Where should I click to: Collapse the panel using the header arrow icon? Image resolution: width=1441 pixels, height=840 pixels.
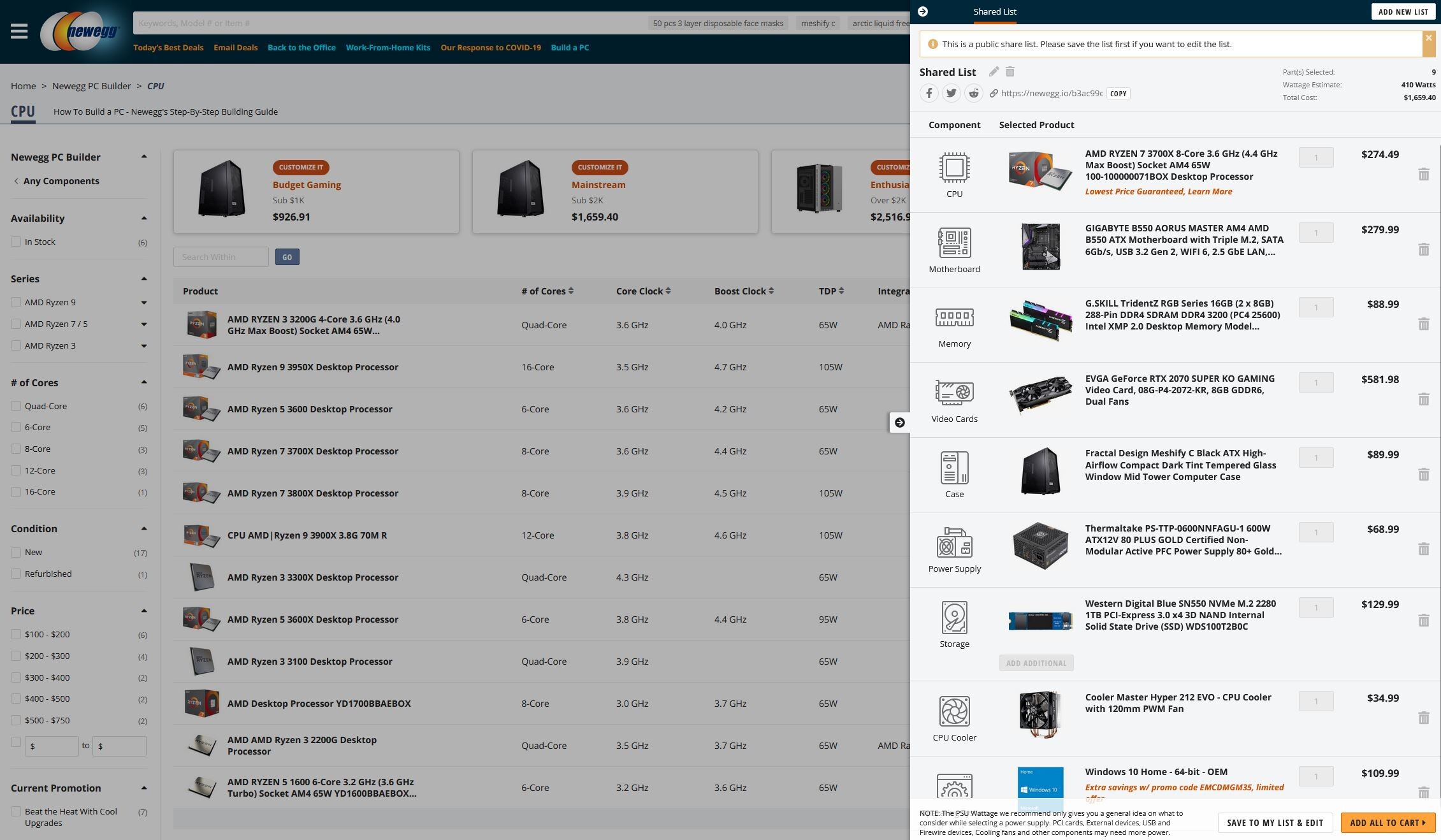click(x=922, y=11)
